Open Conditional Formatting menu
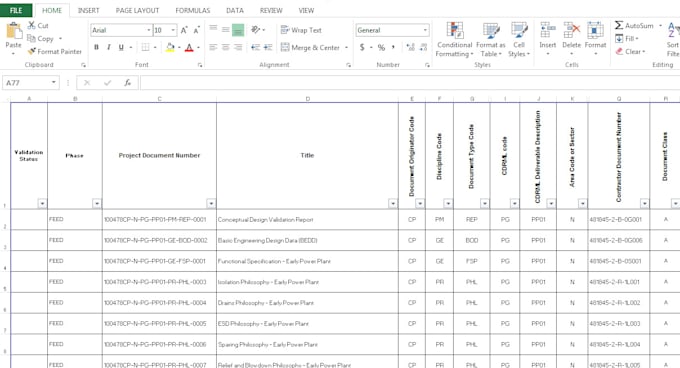Image resolution: width=680 pixels, height=368 pixels. (454, 39)
